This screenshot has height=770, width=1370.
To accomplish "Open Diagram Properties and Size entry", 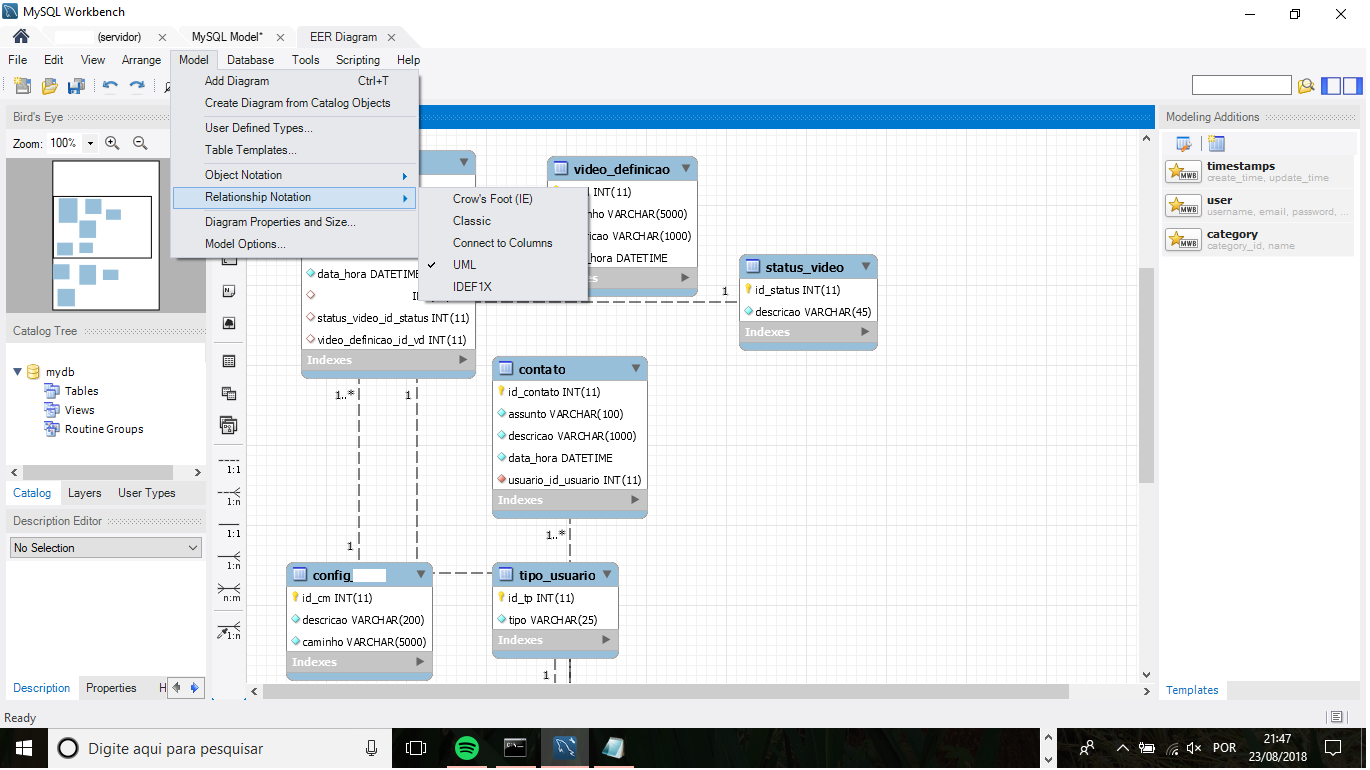I will click(294, 222).
